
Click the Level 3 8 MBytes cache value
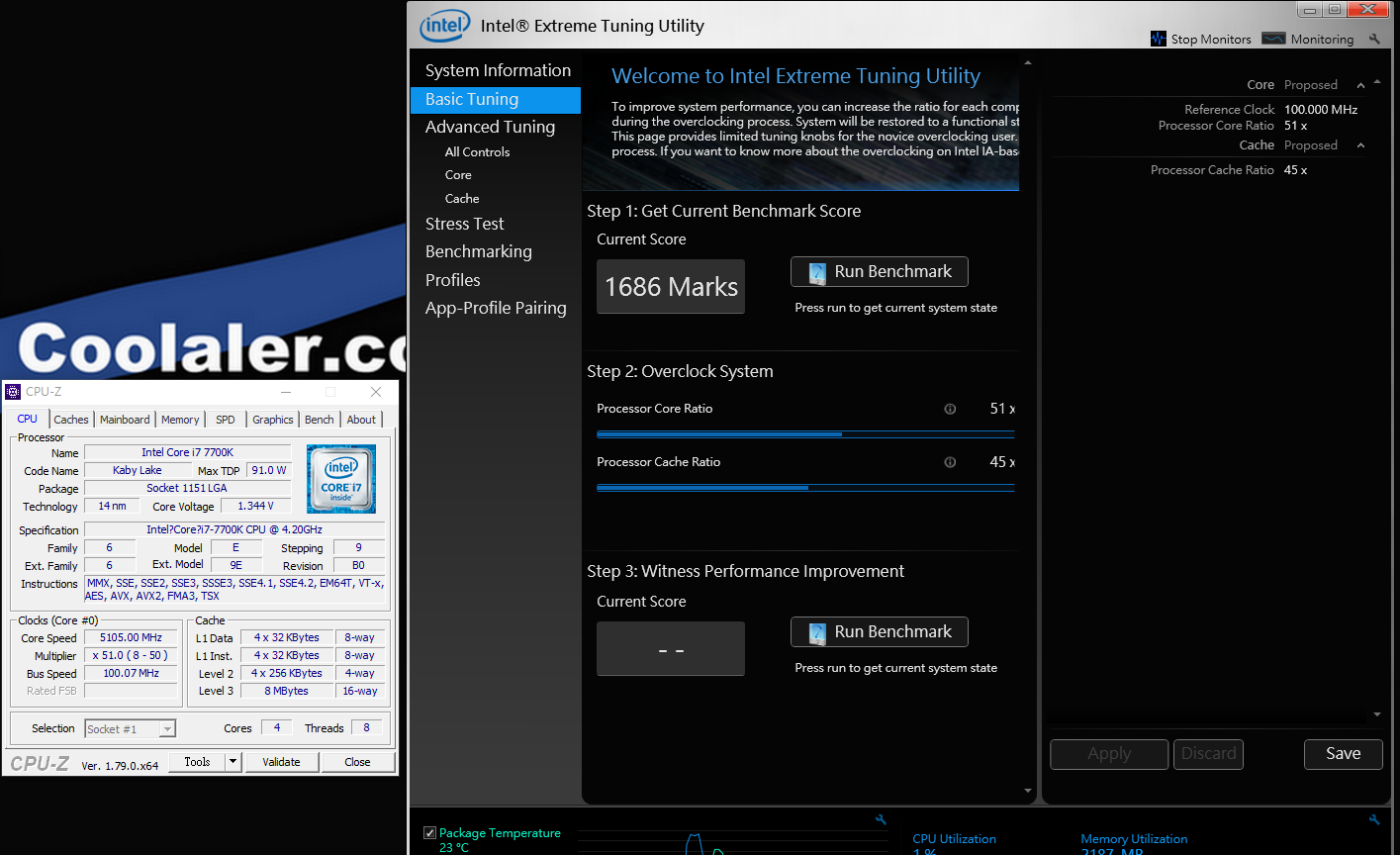coord(286,692)
